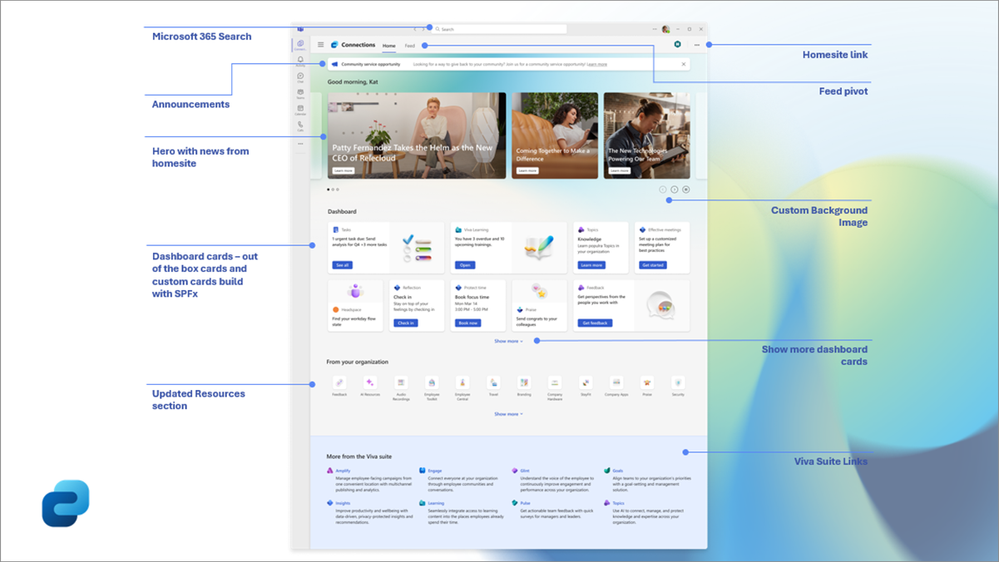Open Coming Together to Make a Difference story
Viewport: 999px width, 562px height.
click(555, 136)
